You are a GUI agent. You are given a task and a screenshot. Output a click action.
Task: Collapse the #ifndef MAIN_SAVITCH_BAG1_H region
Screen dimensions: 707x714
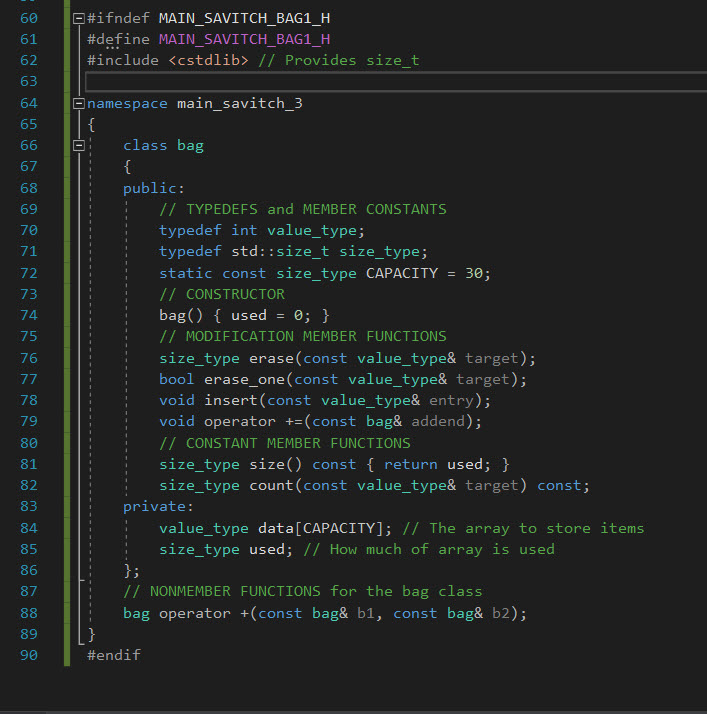[x=79, y=18]
